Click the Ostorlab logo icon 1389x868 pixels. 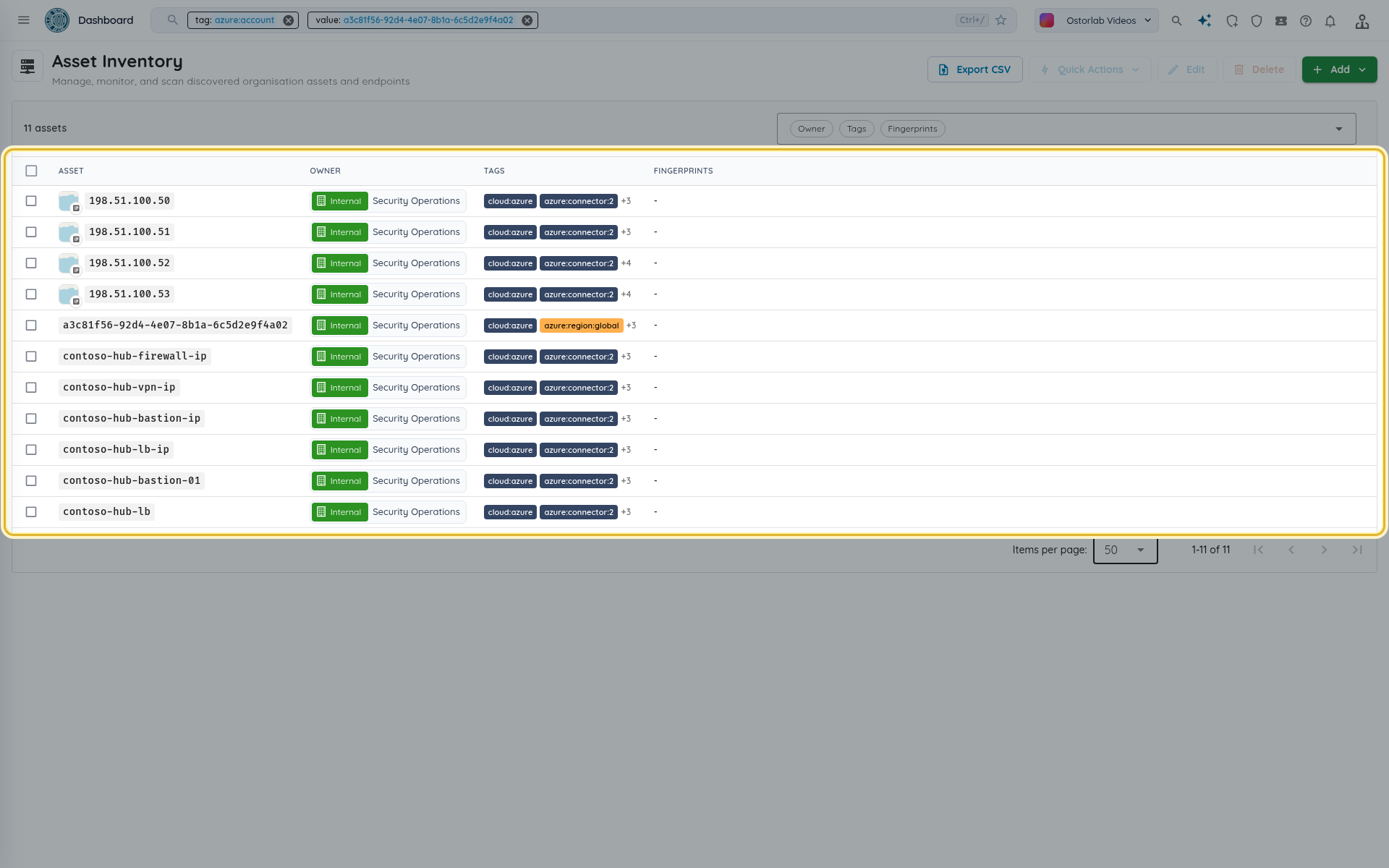(x=57, y=20)
